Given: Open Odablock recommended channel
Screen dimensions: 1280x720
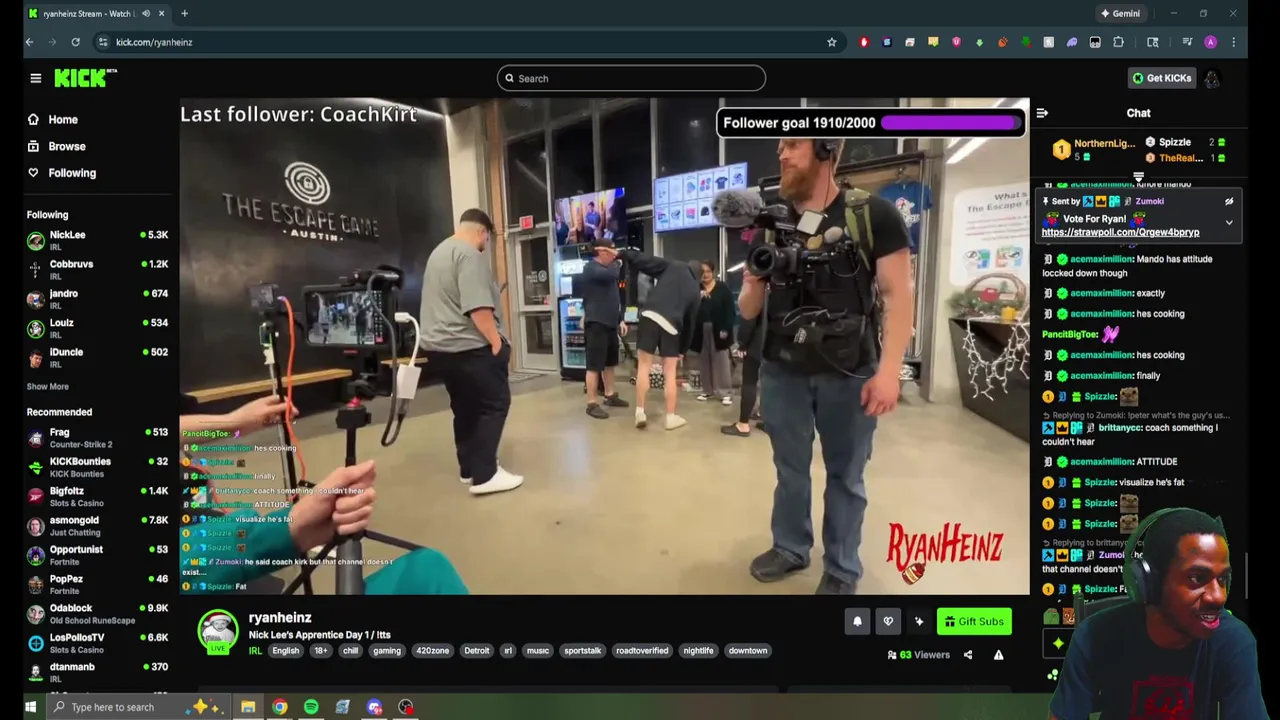Looking at the screenshot, I should [98, 613].
